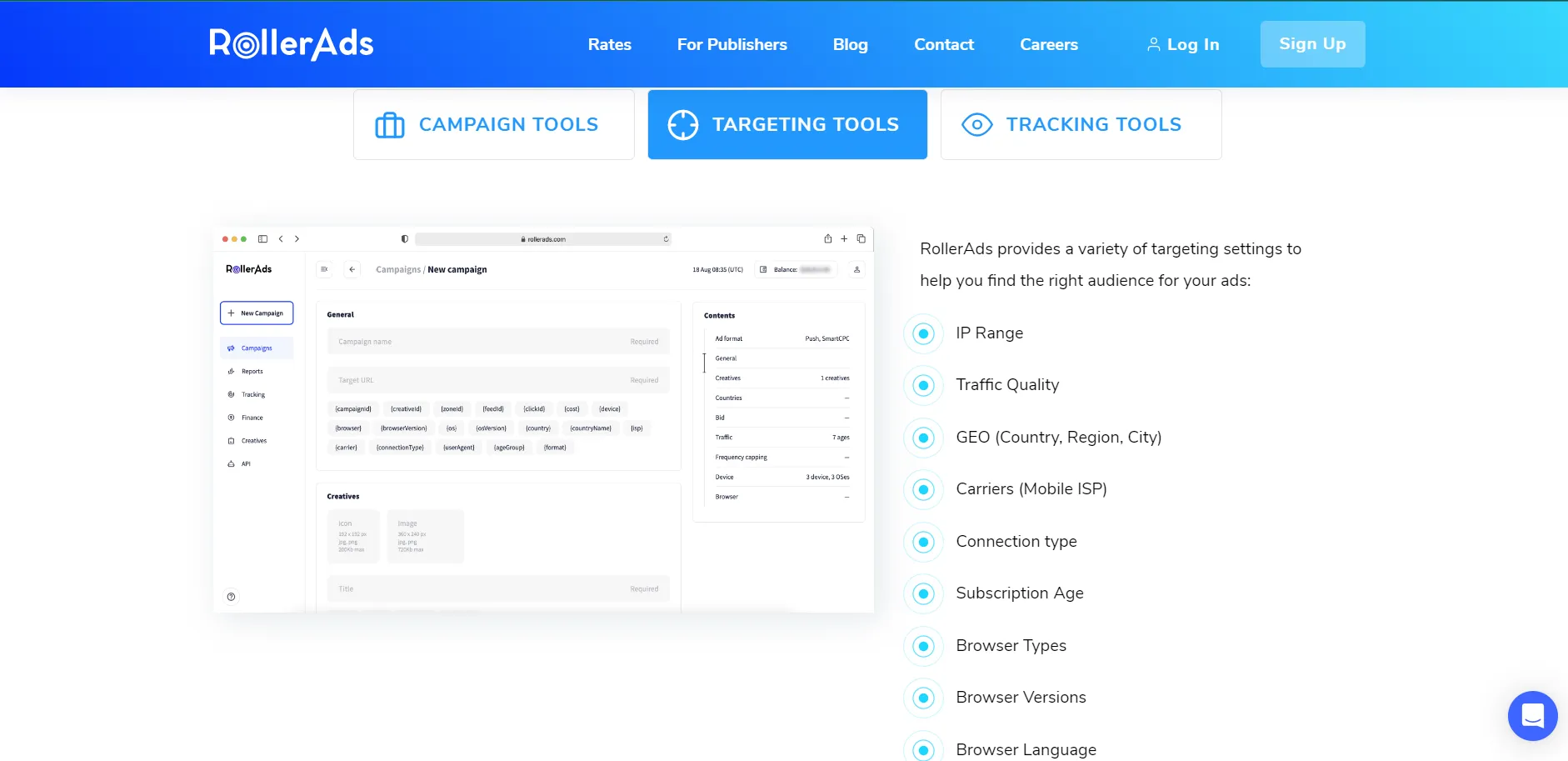
Task: Open the chat widget bubble
Action: coord(1532,715)
